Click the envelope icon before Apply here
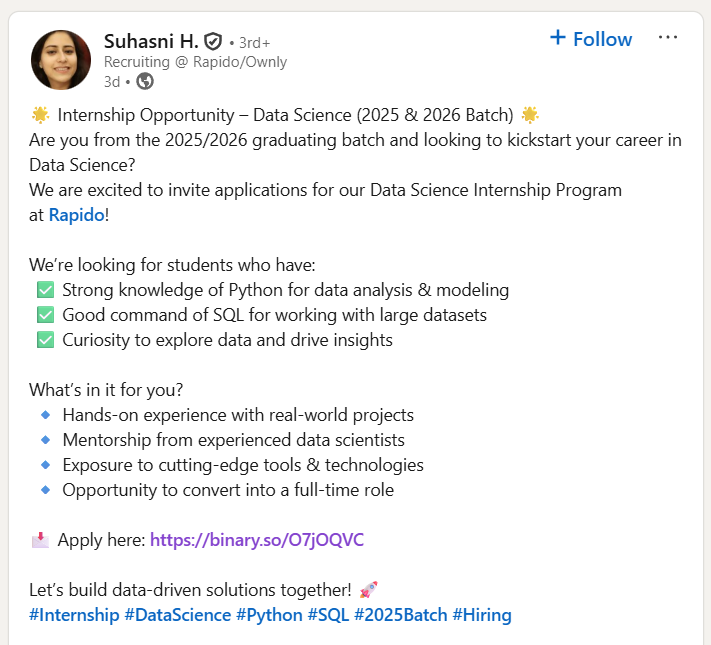This screenshot has width=711, height=645. pos(40,540)
